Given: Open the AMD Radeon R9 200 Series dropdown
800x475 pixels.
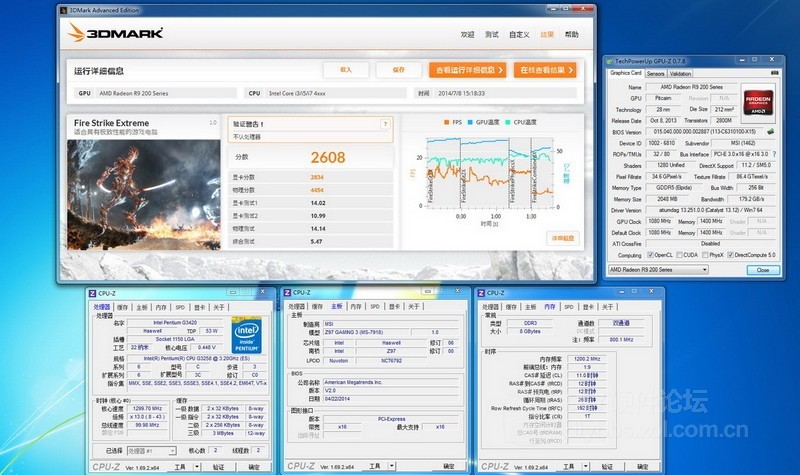Looking at the screenshot, I should pos(658,269).
